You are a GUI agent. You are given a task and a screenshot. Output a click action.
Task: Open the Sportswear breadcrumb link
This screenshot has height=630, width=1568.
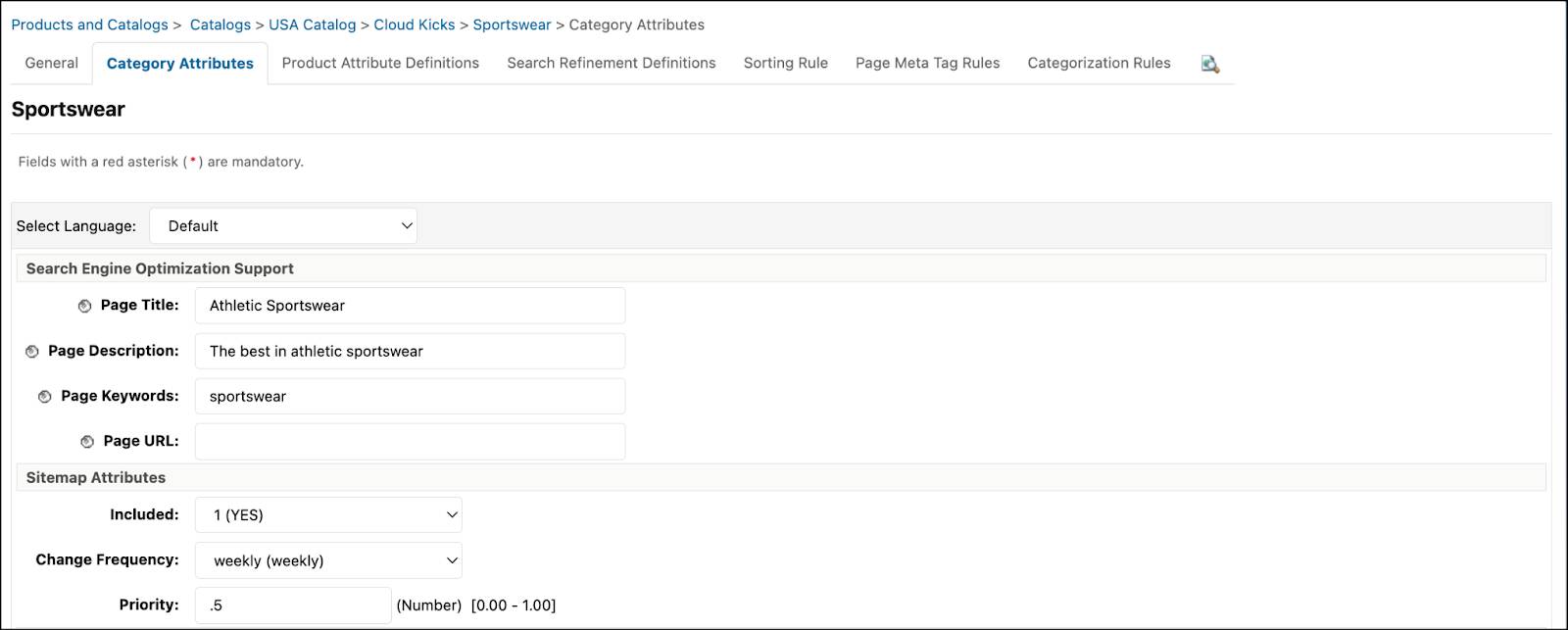[513, 24]
